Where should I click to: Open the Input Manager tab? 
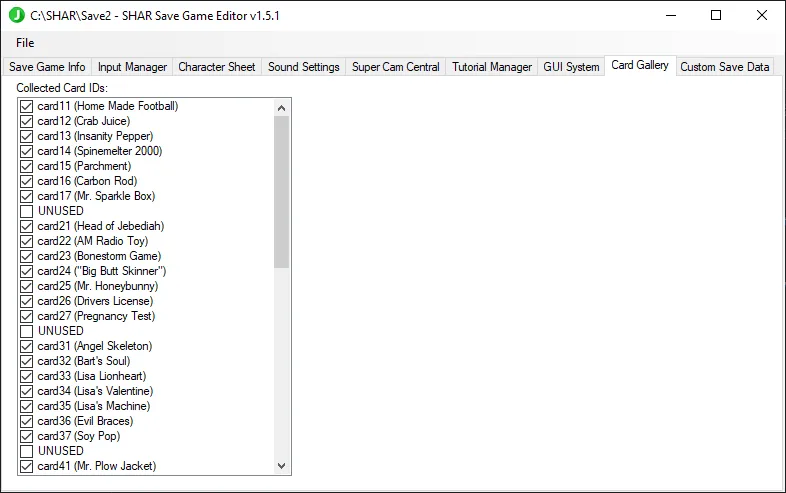coord(132,67)
